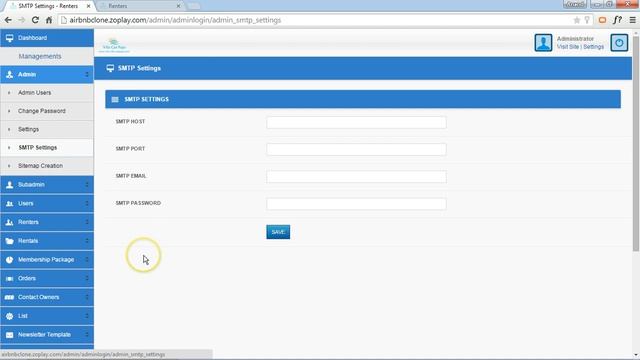The height and width of the screenshot is (360, 640).
Task: Click the Dashboard sidebar label
Action: (x=33, y=38)
